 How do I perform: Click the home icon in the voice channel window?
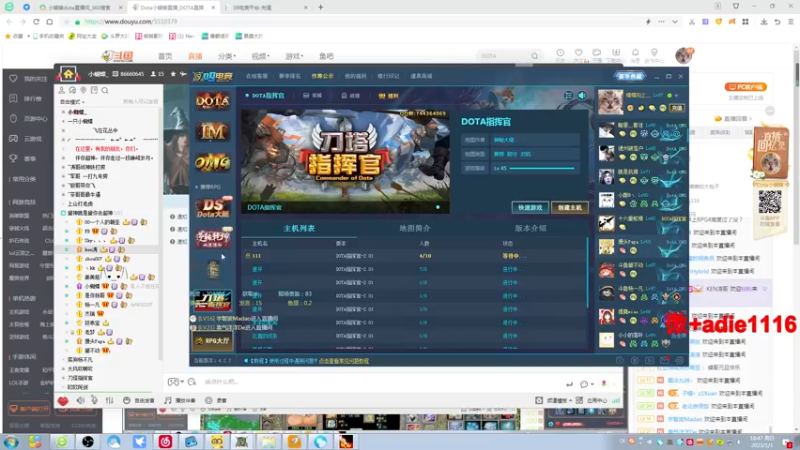coord(68,74)
